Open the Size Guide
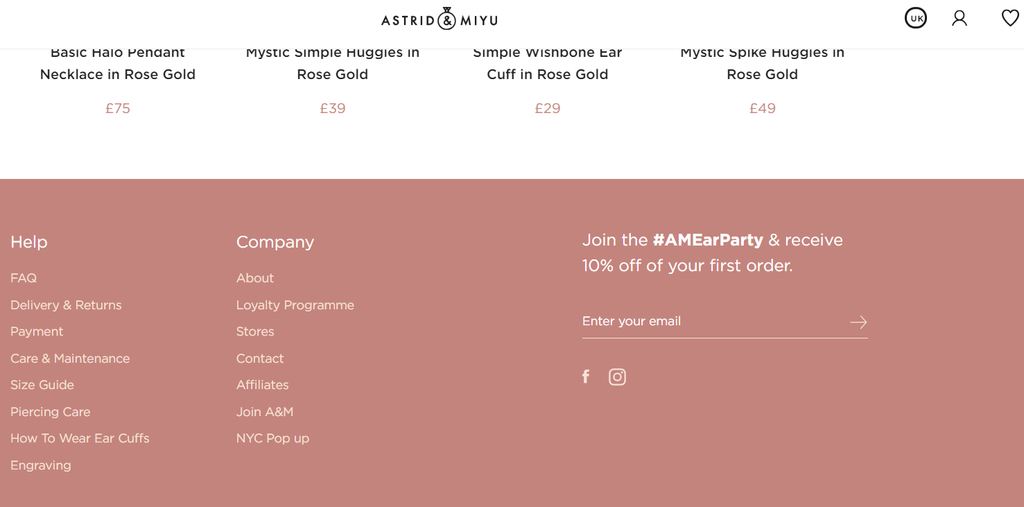This screenshot has width=1024, height=507. pyautogui.click(x=42, y=385)
